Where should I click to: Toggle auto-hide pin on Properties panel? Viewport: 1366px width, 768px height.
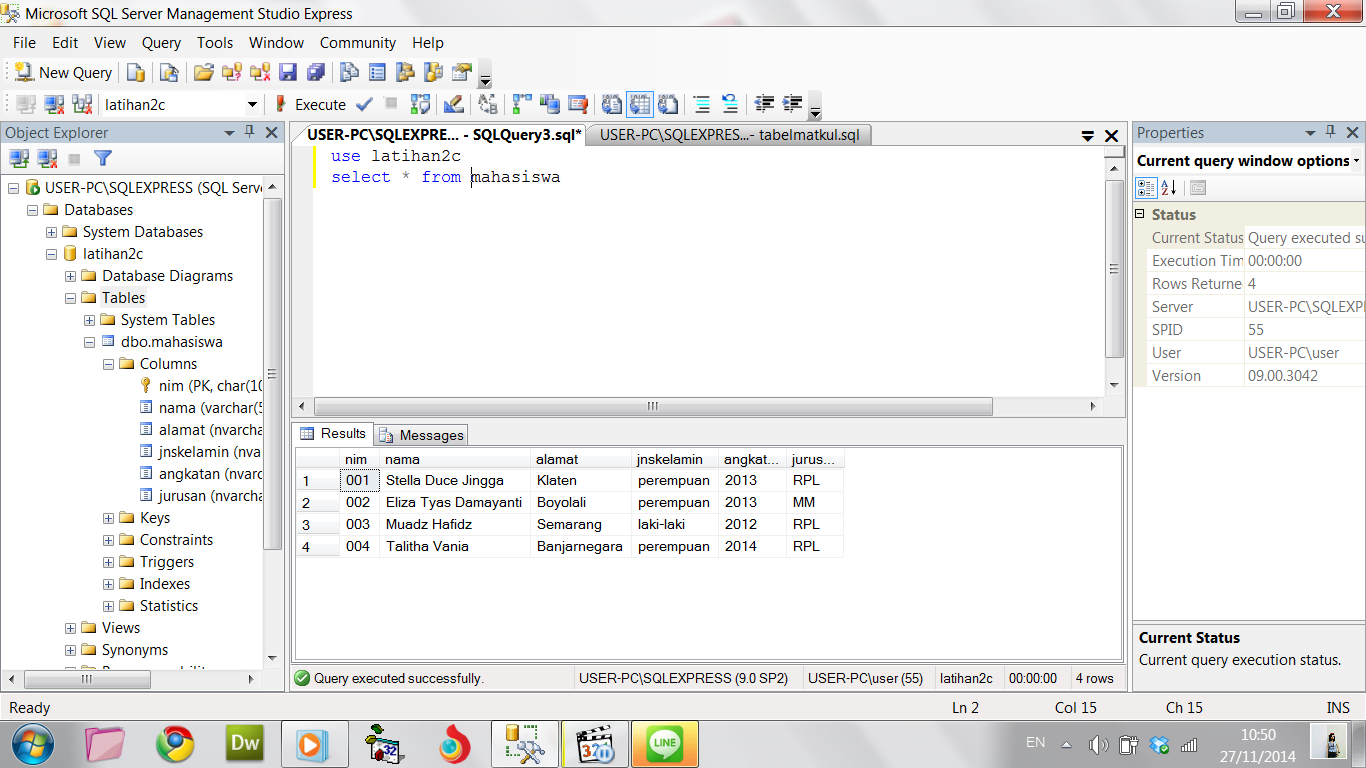[1331, 133]
